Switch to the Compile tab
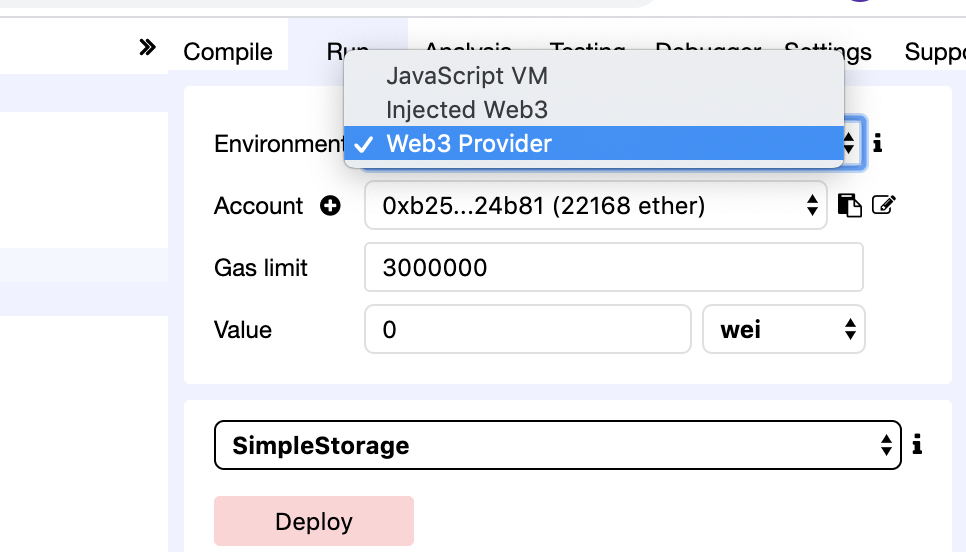The width and height of the screenshot is (966, 552). pos(228,52)
